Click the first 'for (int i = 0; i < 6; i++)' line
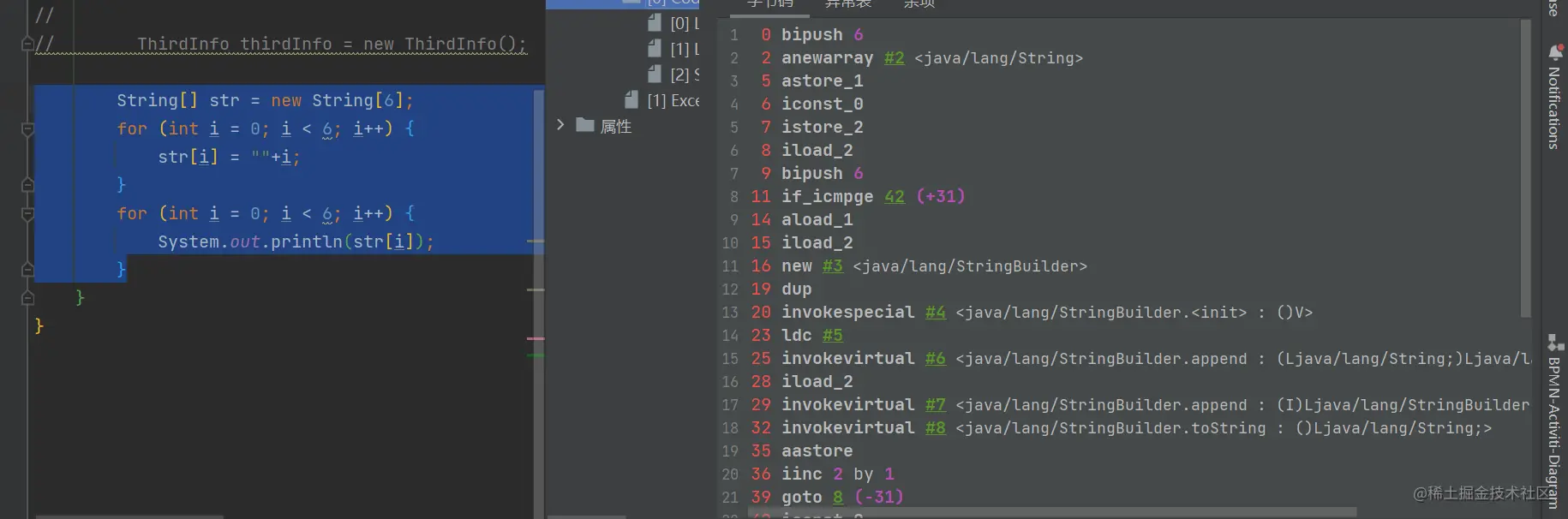This screenshot has height=519, width=1568. pos(266,129)
